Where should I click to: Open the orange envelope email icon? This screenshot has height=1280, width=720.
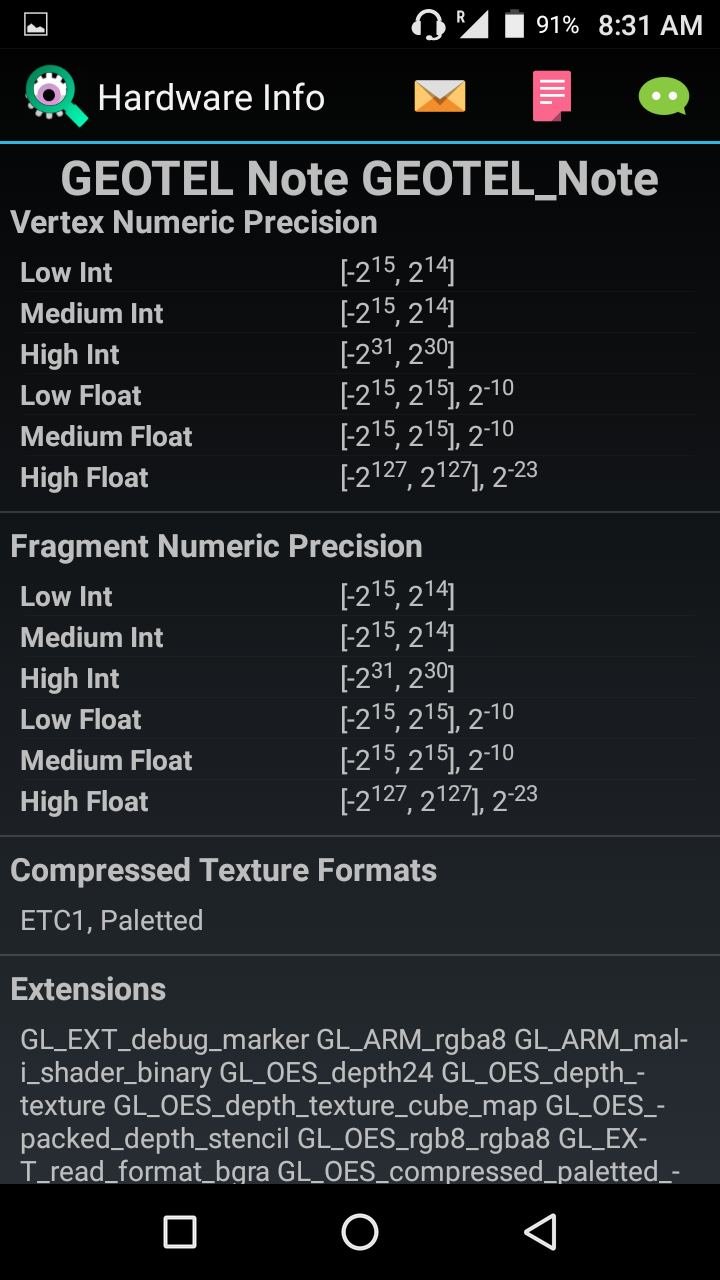(x=440, y=97)
